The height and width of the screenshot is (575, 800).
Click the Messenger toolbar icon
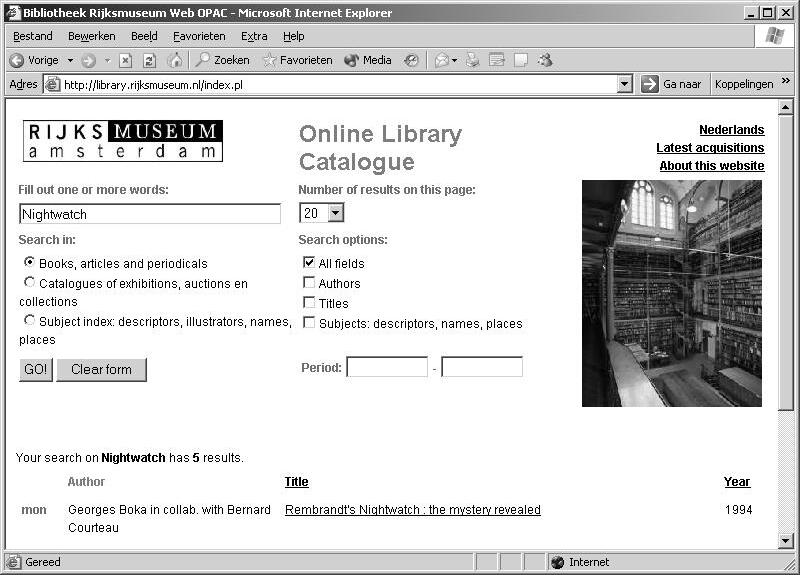[545, 60]
